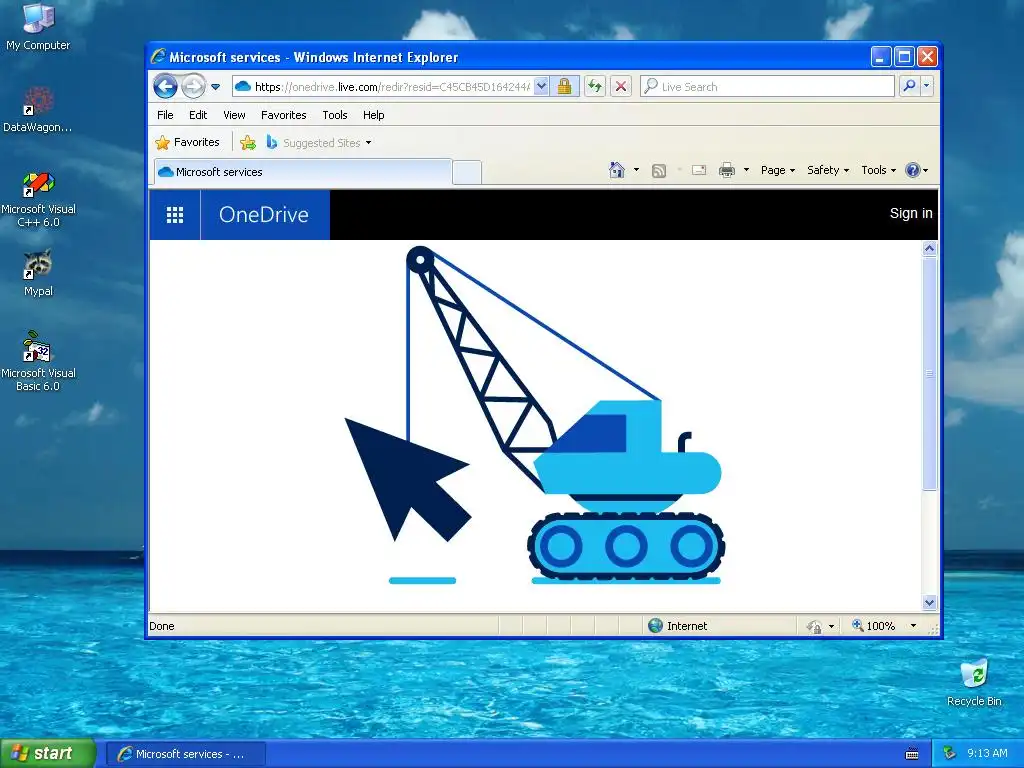Image resolution: width=1024 pixels, height=768 pixels.
Task: Click the vertical scrollbar thumb
Action: pos(930,373)
